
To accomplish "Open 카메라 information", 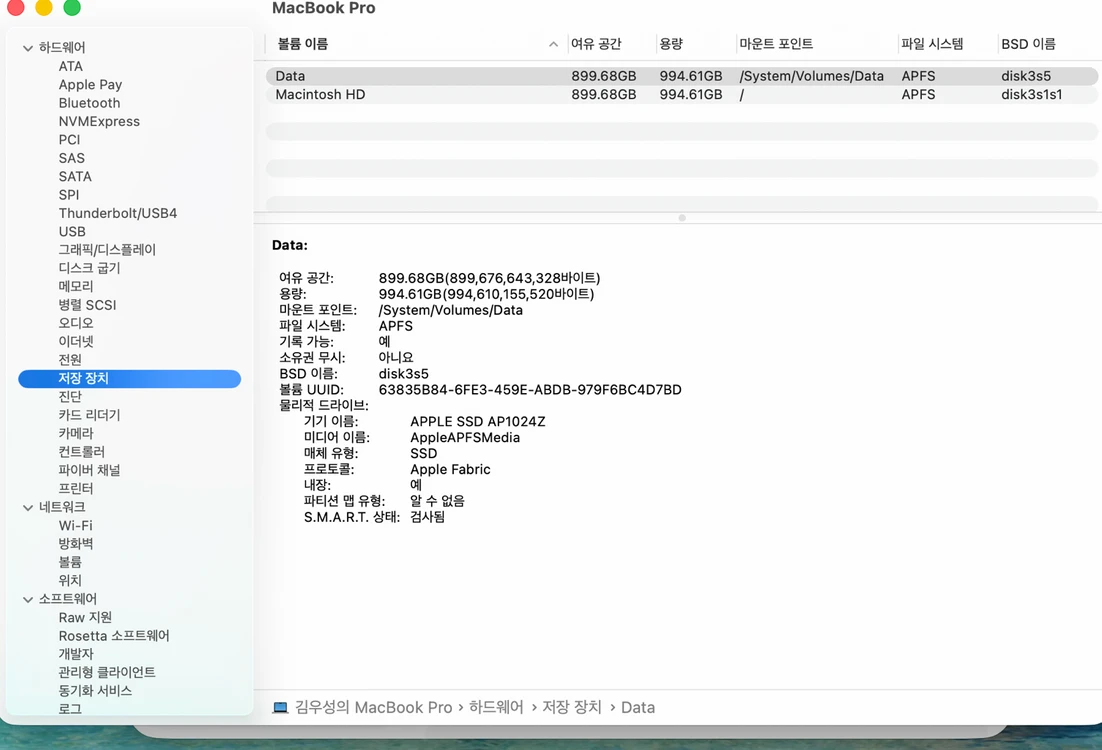I will [76, 433].
